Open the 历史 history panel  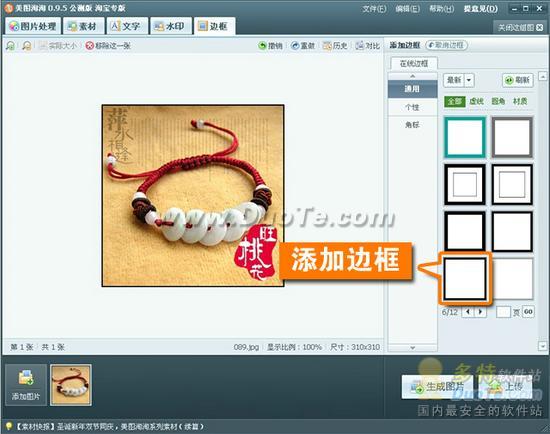335,46
